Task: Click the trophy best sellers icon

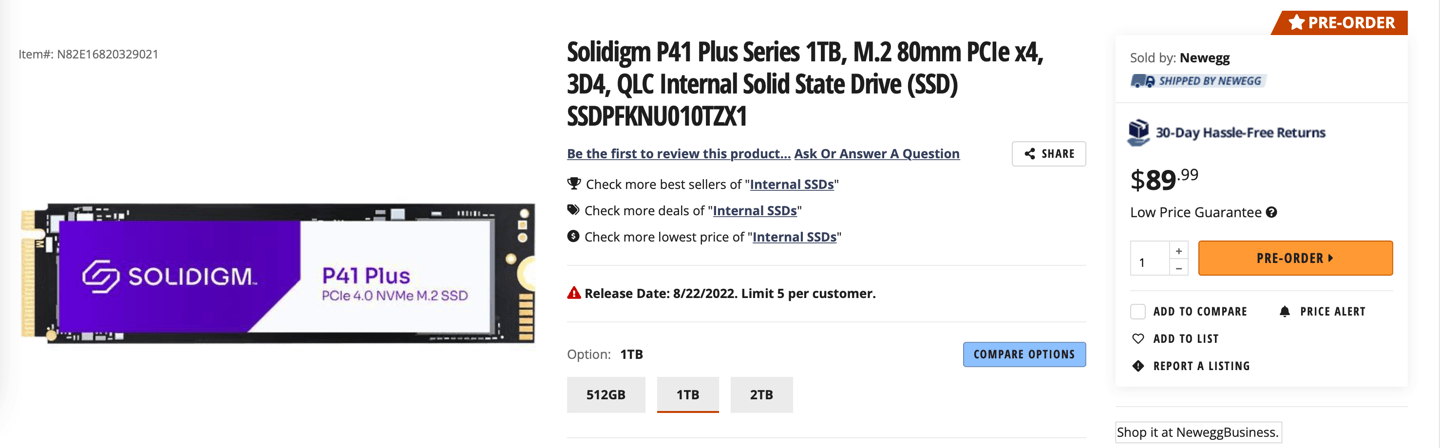Action: tap(574, 184)
